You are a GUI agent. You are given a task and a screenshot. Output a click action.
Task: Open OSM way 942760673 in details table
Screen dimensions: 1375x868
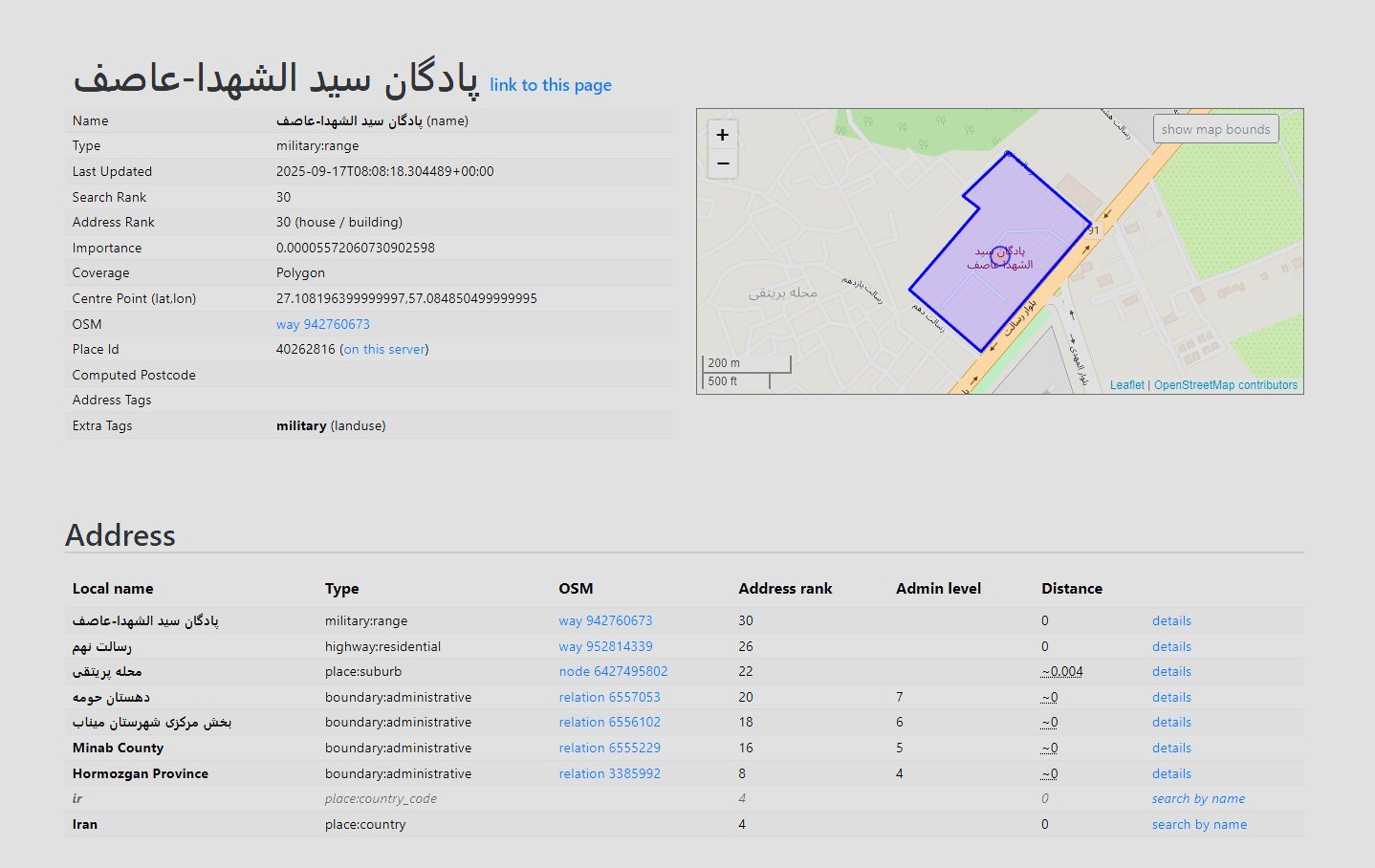323,324
